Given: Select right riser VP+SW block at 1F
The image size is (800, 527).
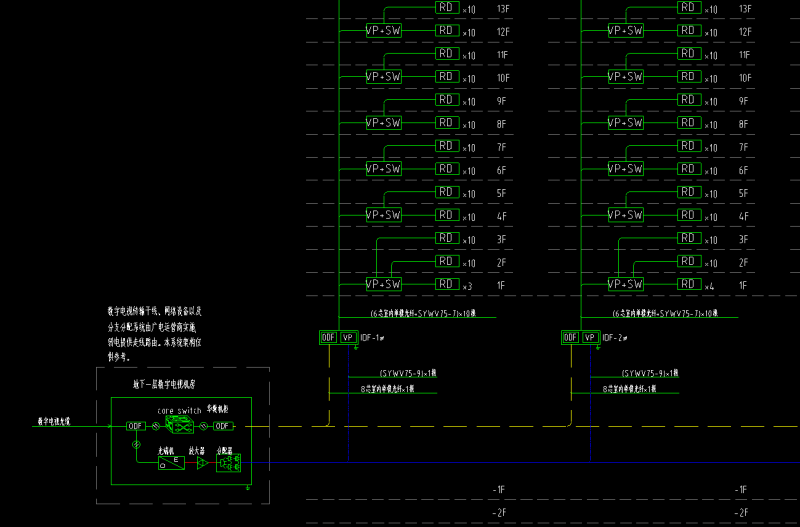Looking at the screenshot, I should click(x=625, y=284).
